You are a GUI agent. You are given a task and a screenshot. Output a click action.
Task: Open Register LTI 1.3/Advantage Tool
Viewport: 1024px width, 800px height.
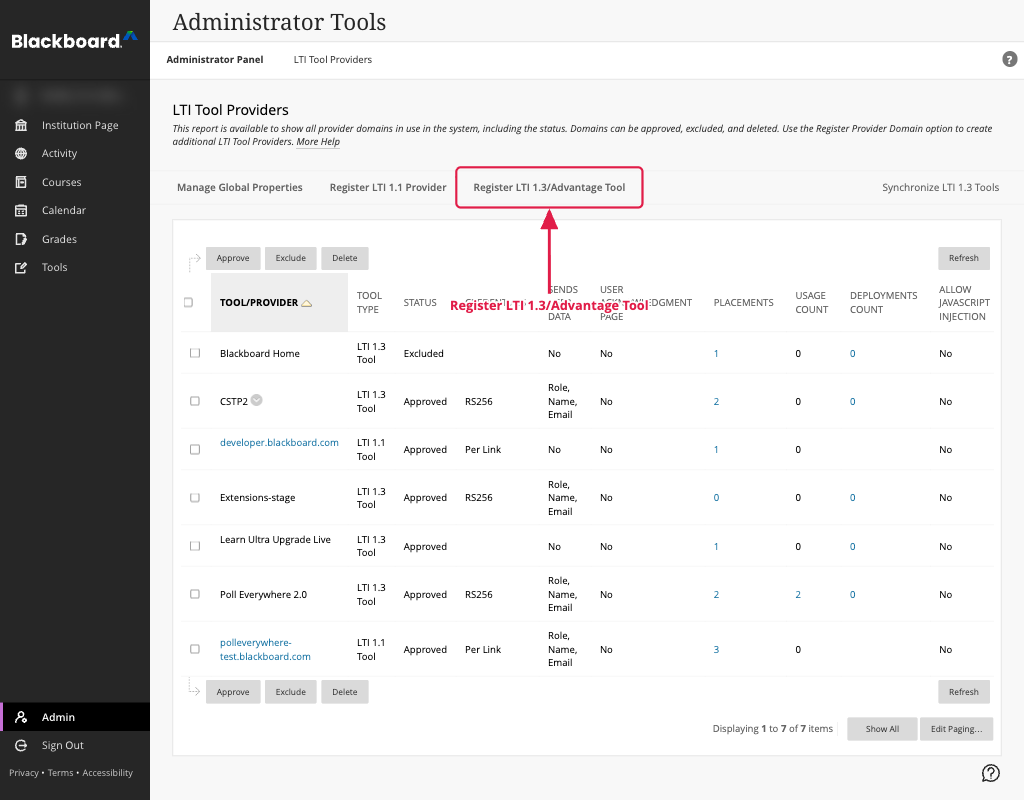pos(549,187)
